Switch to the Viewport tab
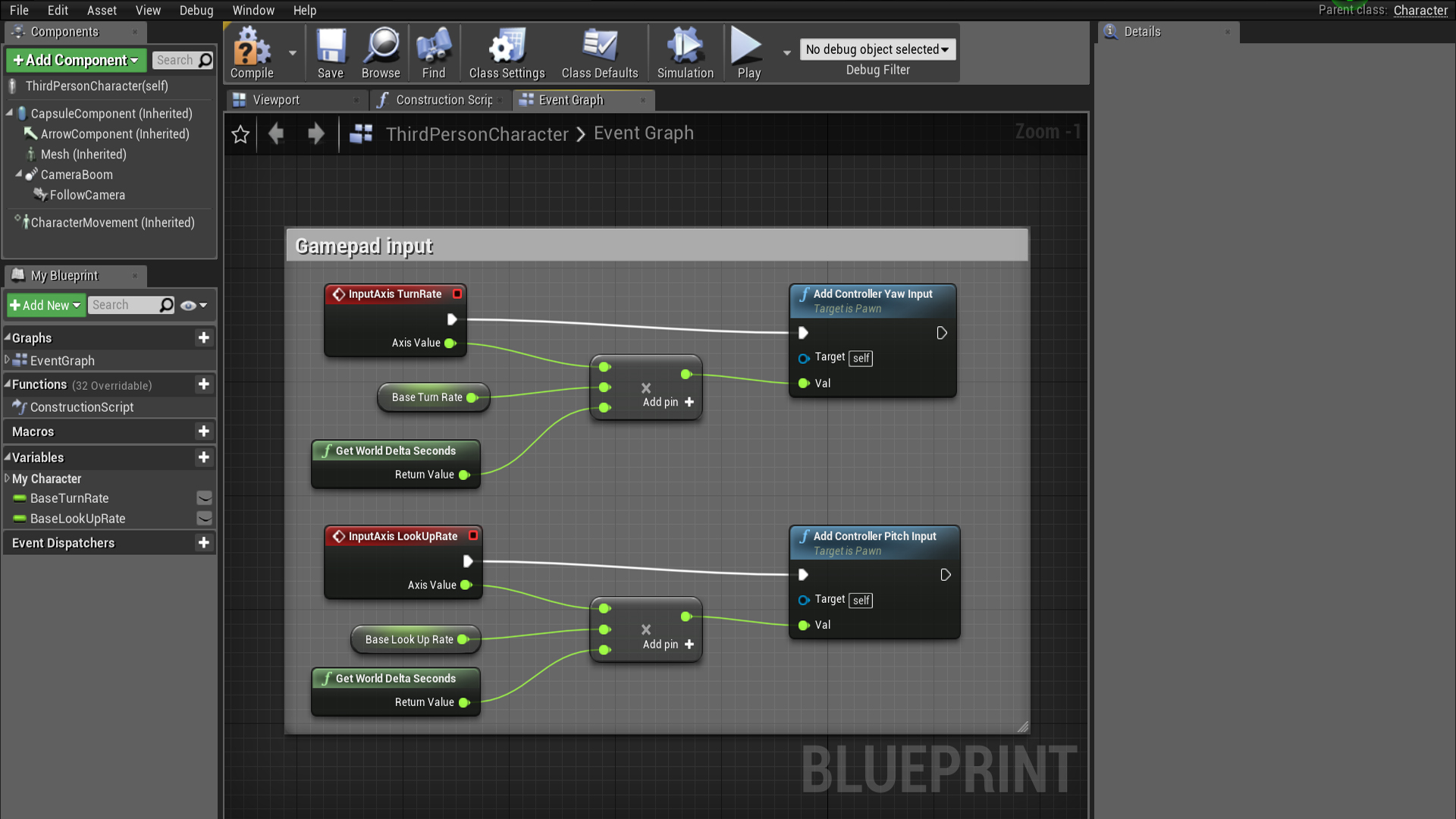 [x=275, y=99]
